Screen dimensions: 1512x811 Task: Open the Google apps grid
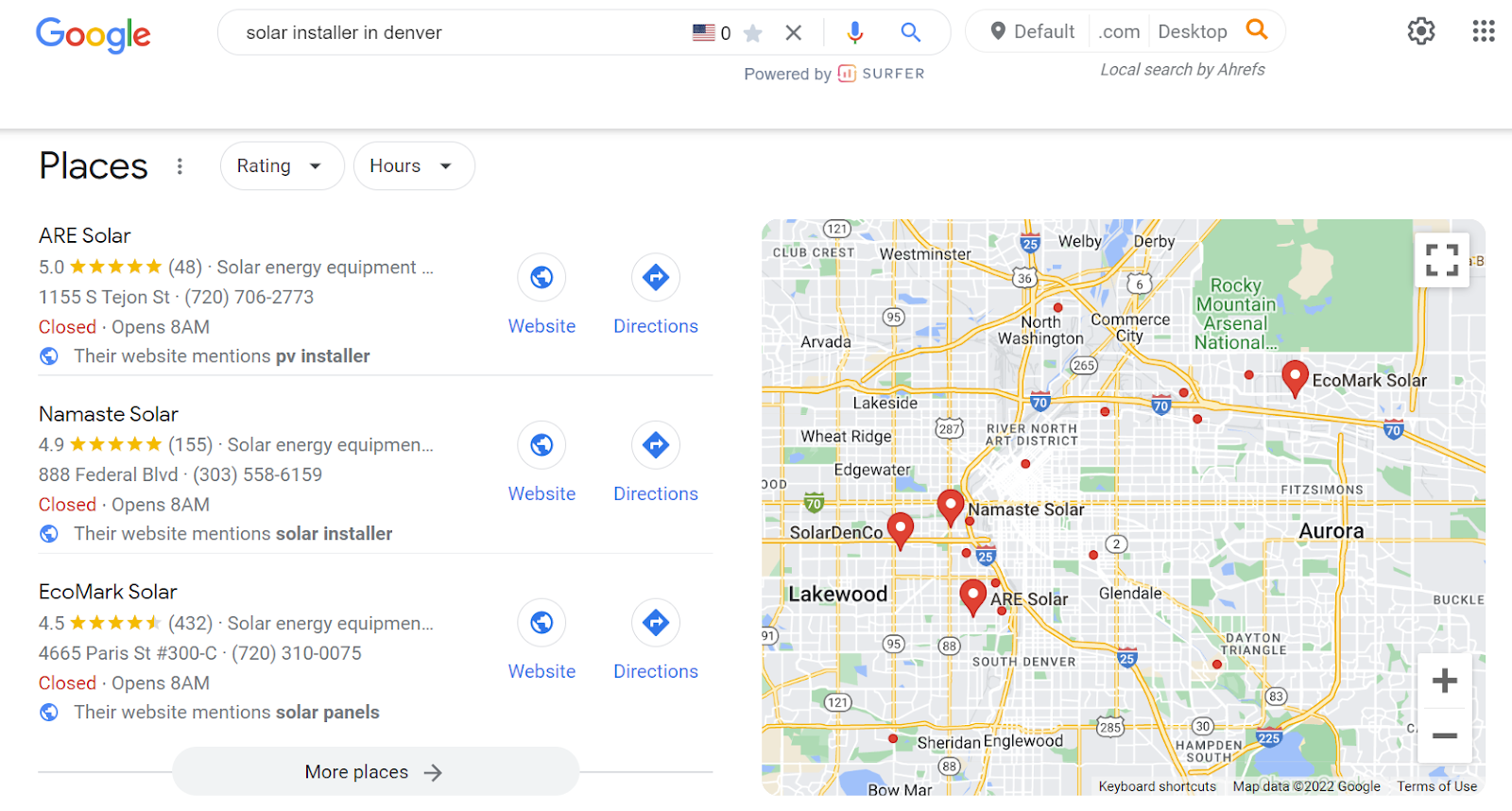1484,31
